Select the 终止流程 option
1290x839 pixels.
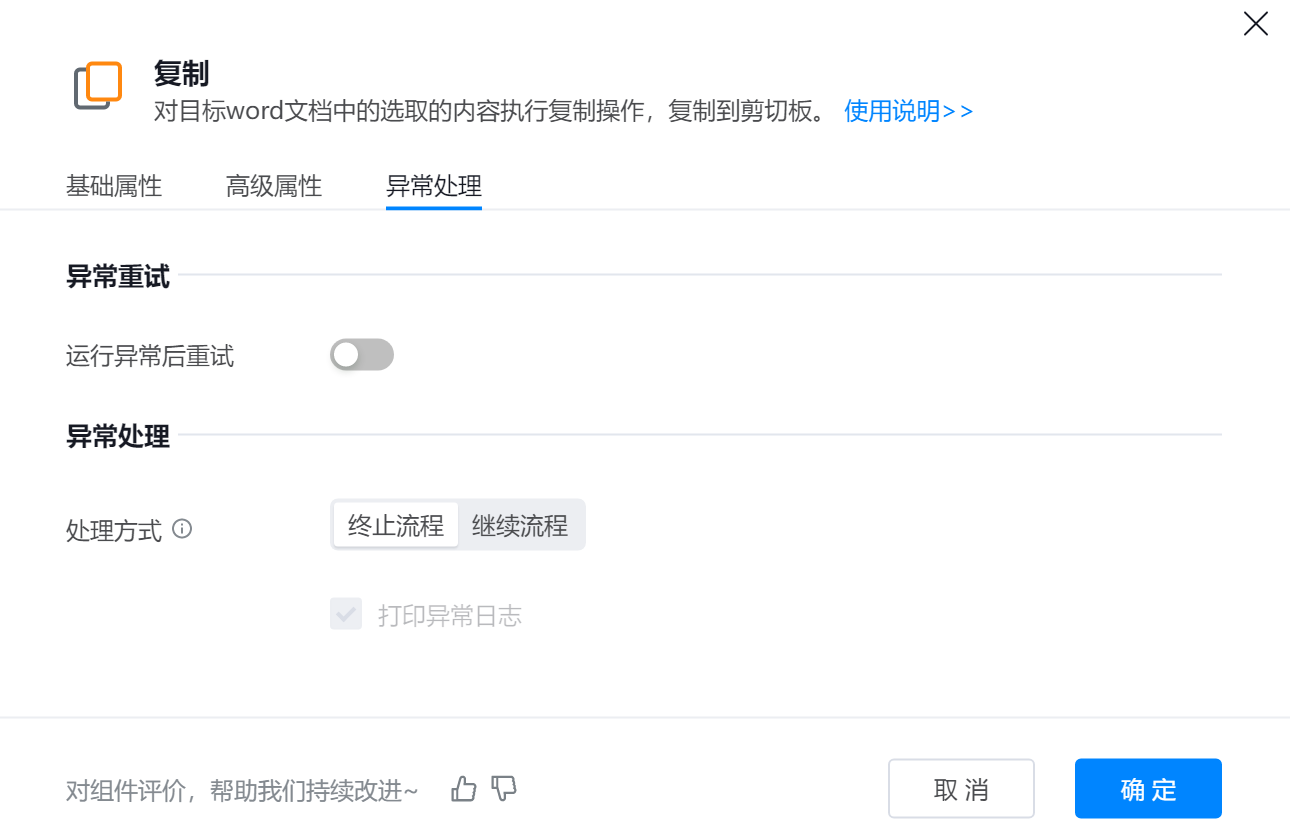click(396, 525)
